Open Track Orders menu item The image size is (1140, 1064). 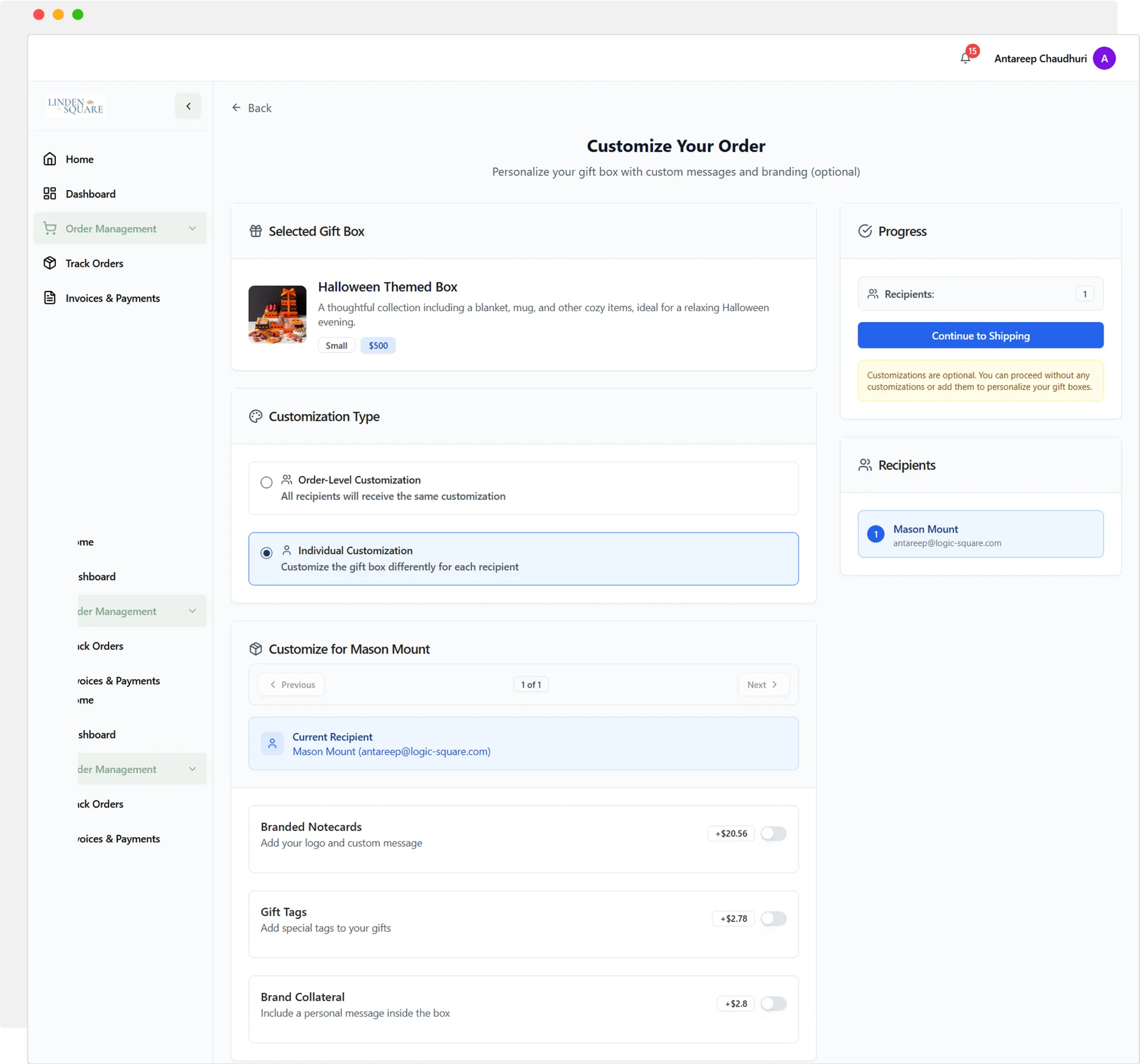click(x=94, y=263)
